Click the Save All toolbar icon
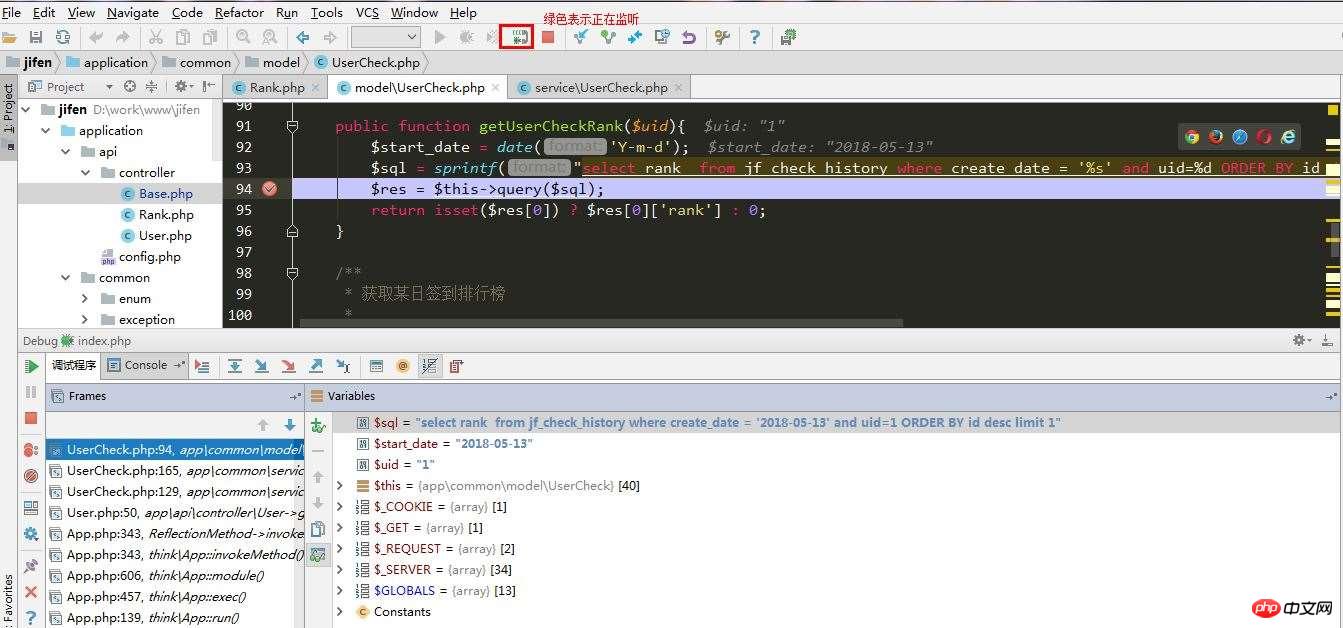This screenshot has height=628, width=1343. pos(36,37)
